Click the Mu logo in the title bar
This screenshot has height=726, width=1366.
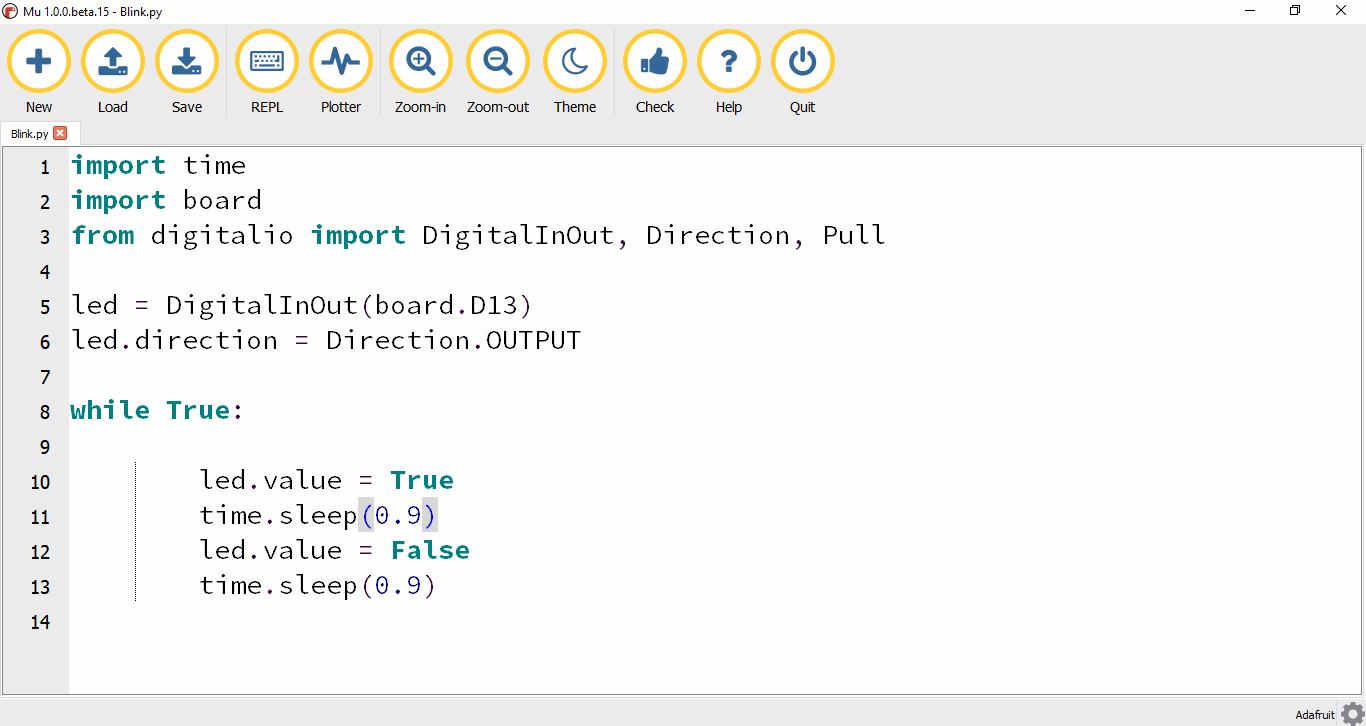pos(10,11)
